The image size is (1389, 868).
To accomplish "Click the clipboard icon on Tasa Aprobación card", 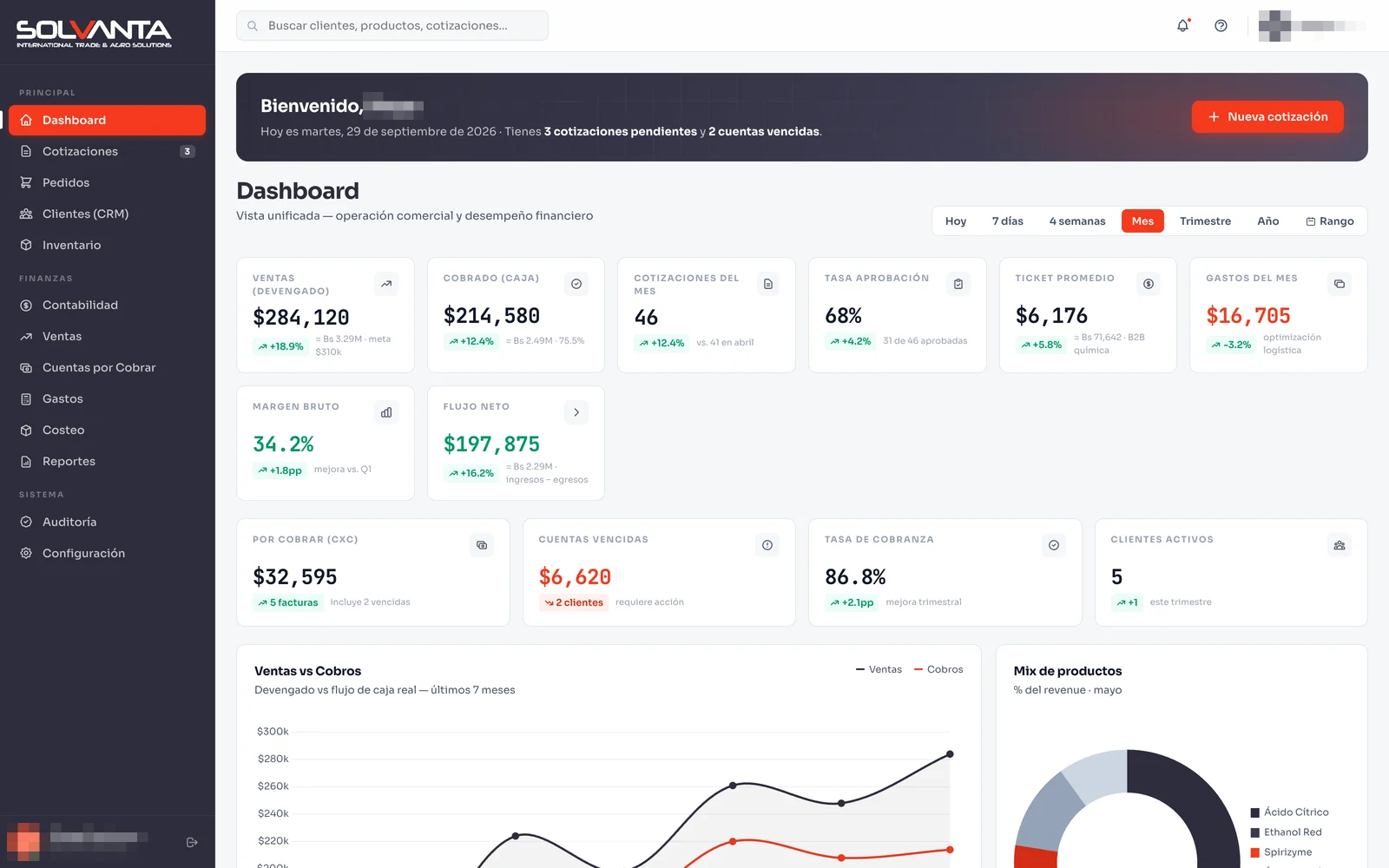I will [958, 284].
